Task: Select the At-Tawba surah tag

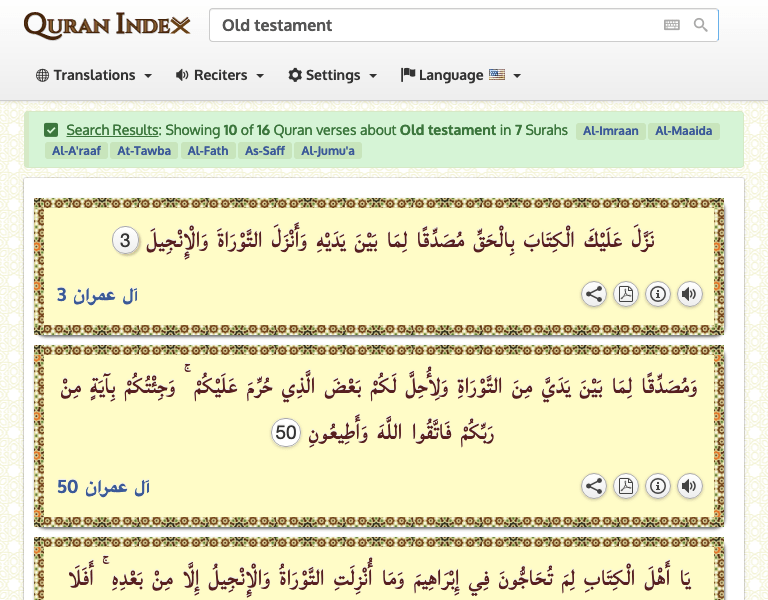Action: tap(144, 151)
